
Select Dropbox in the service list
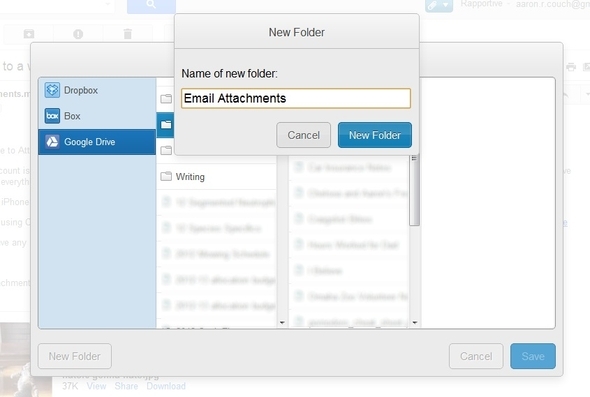pyautogui.click(x=97, y=90)
